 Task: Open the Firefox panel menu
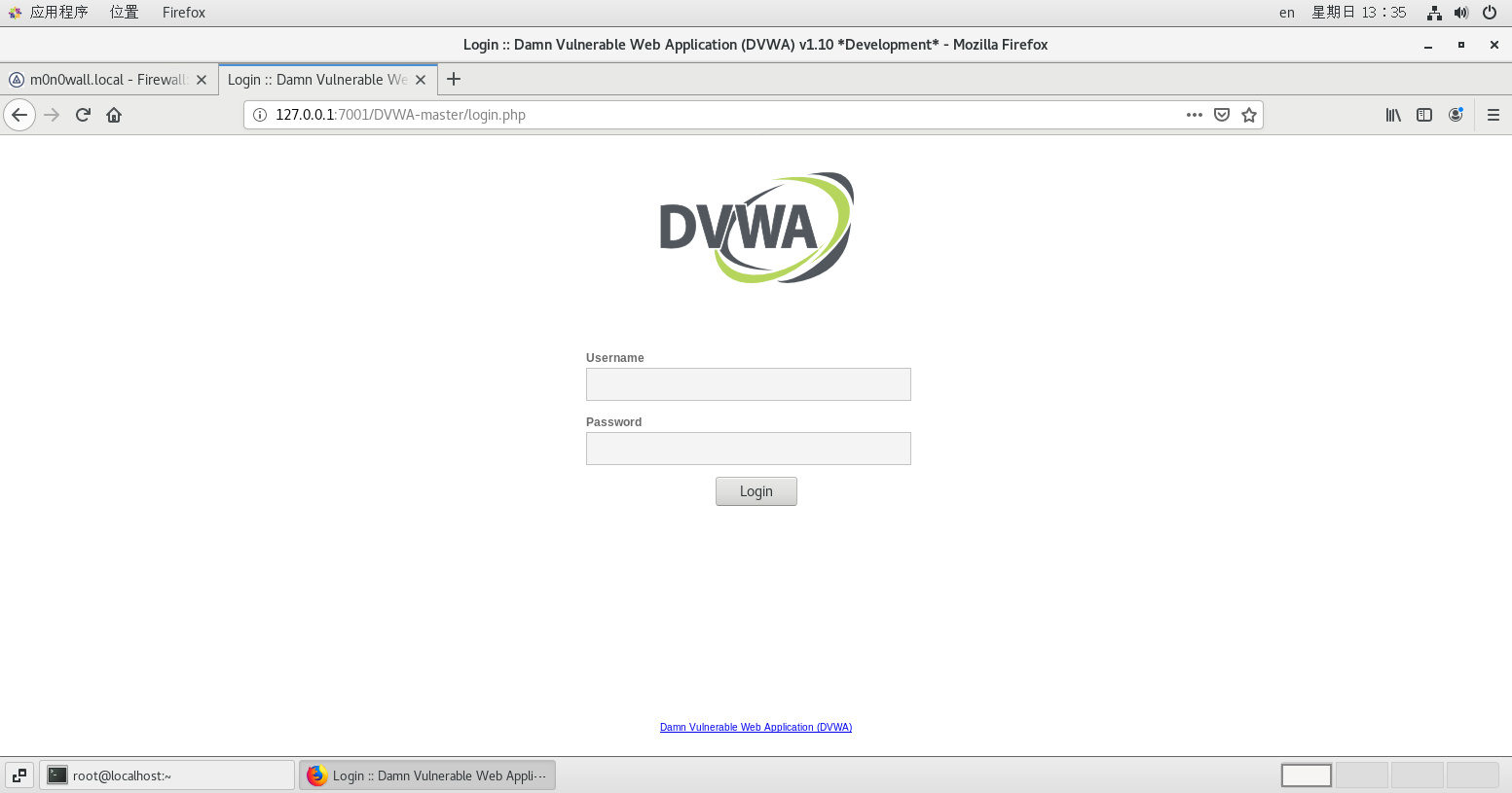click(184, 13)
